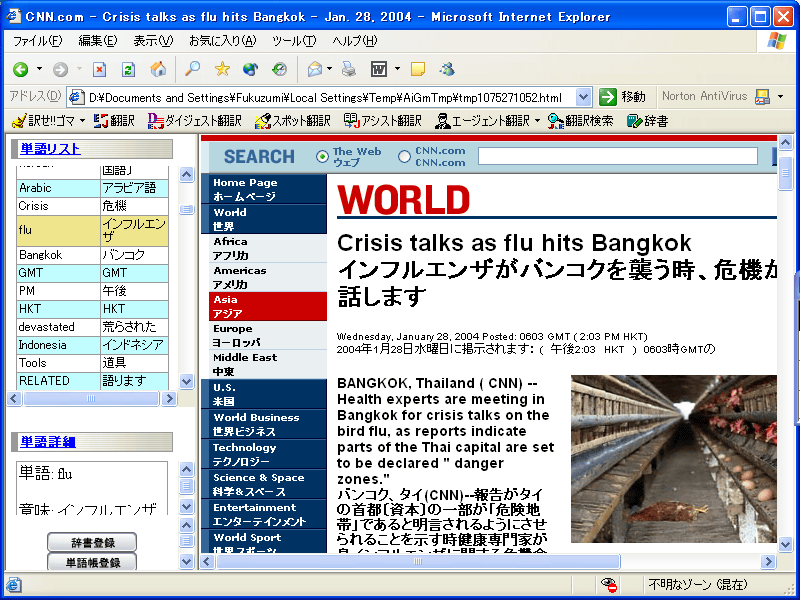Open the 単語詳細 link

(x=47, y=442)
